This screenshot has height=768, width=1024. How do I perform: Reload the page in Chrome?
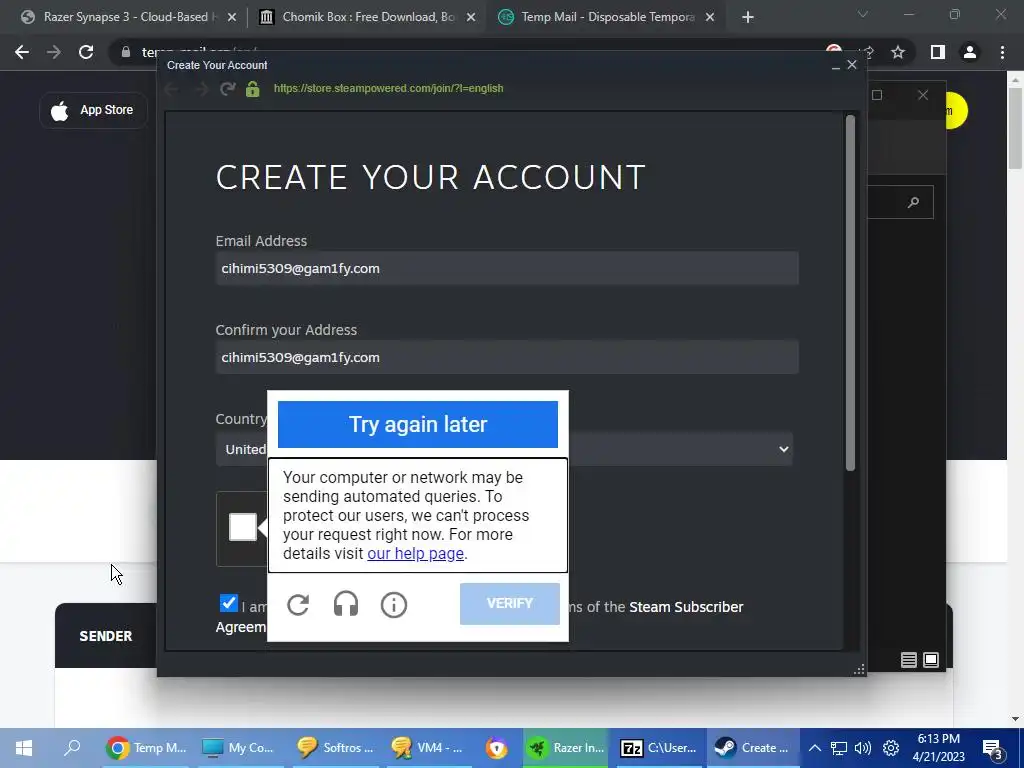(86, 52)
